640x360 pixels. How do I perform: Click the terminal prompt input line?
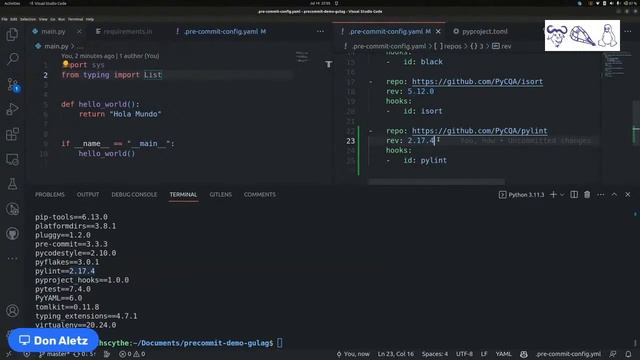tap(280, 343)
